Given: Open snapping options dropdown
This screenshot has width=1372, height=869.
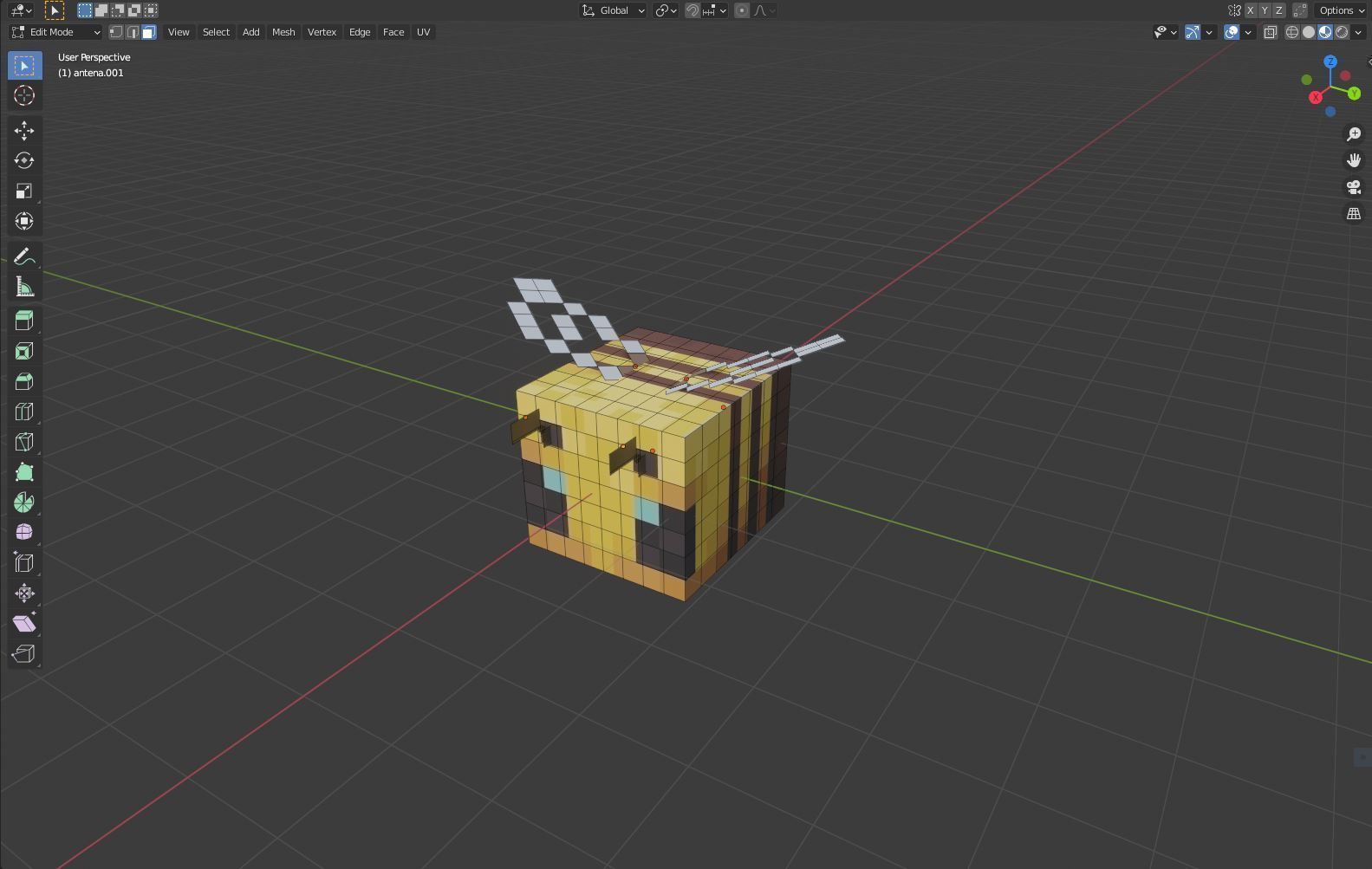Looking at the screenshot, I should pyautogui.click(x=715, y=10).
